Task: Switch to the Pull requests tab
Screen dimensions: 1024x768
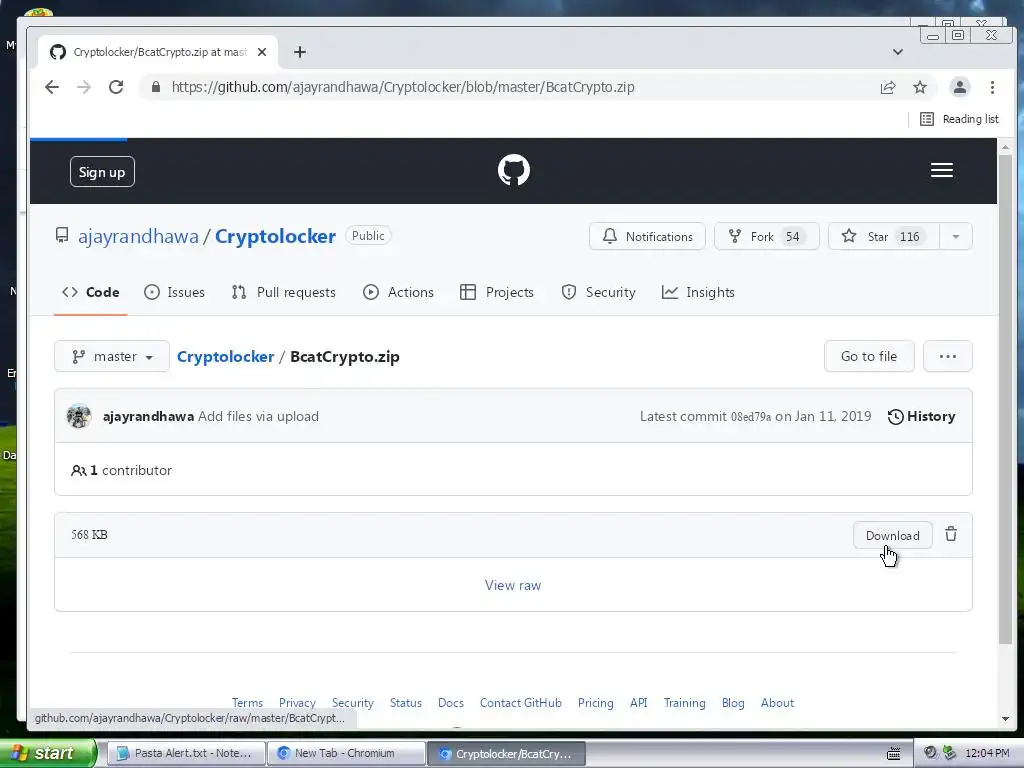Action: click(284, 293)
